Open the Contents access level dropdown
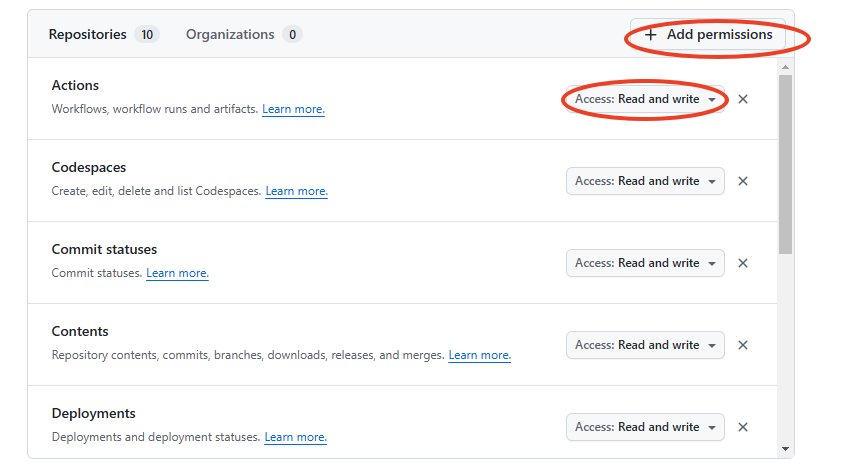Image resolution: width=850 pixels, height=467 pixels. click(645, 345)
